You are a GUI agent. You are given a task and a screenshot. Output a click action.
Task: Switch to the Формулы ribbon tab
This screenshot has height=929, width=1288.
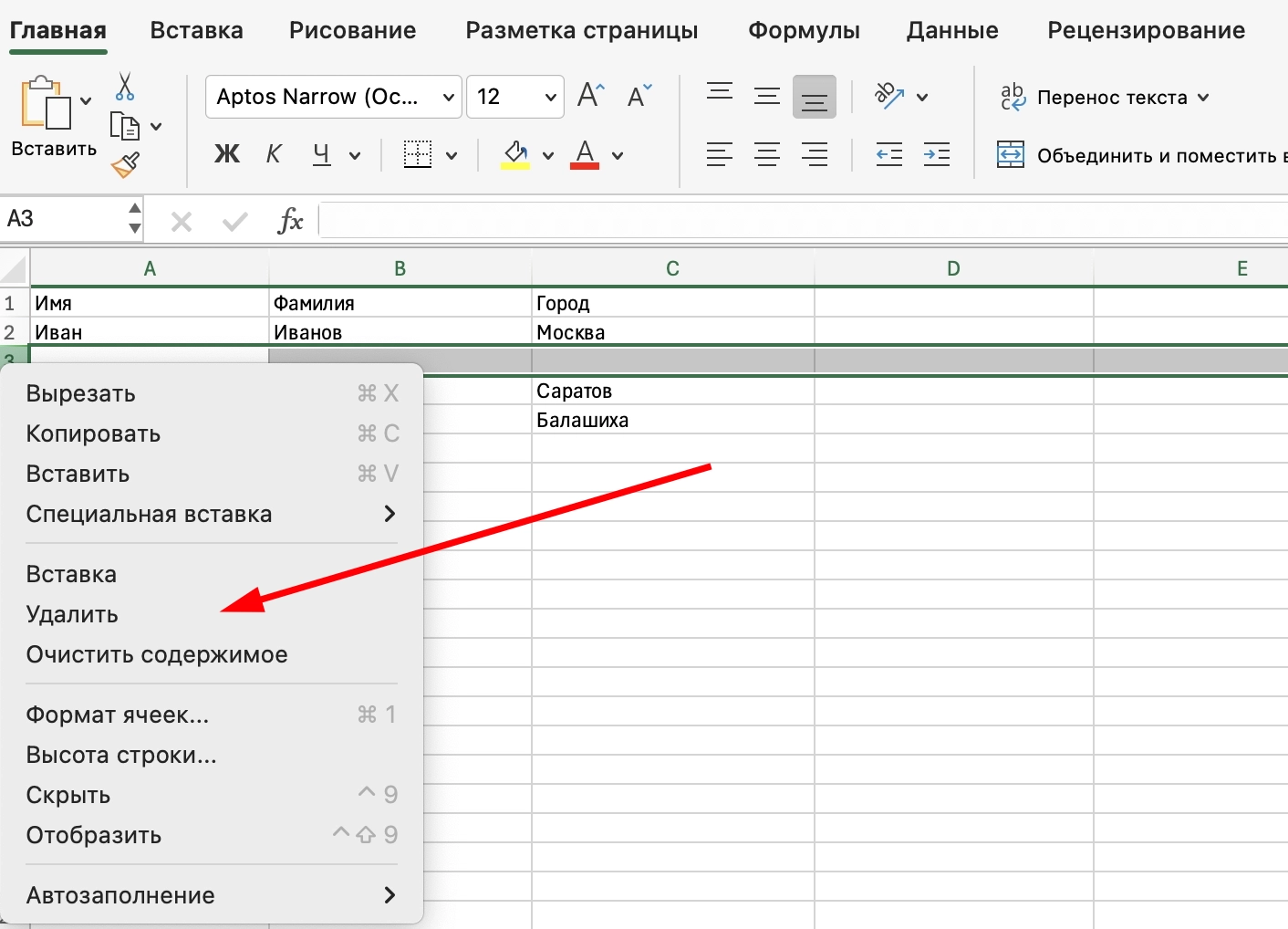click(804, 30)
